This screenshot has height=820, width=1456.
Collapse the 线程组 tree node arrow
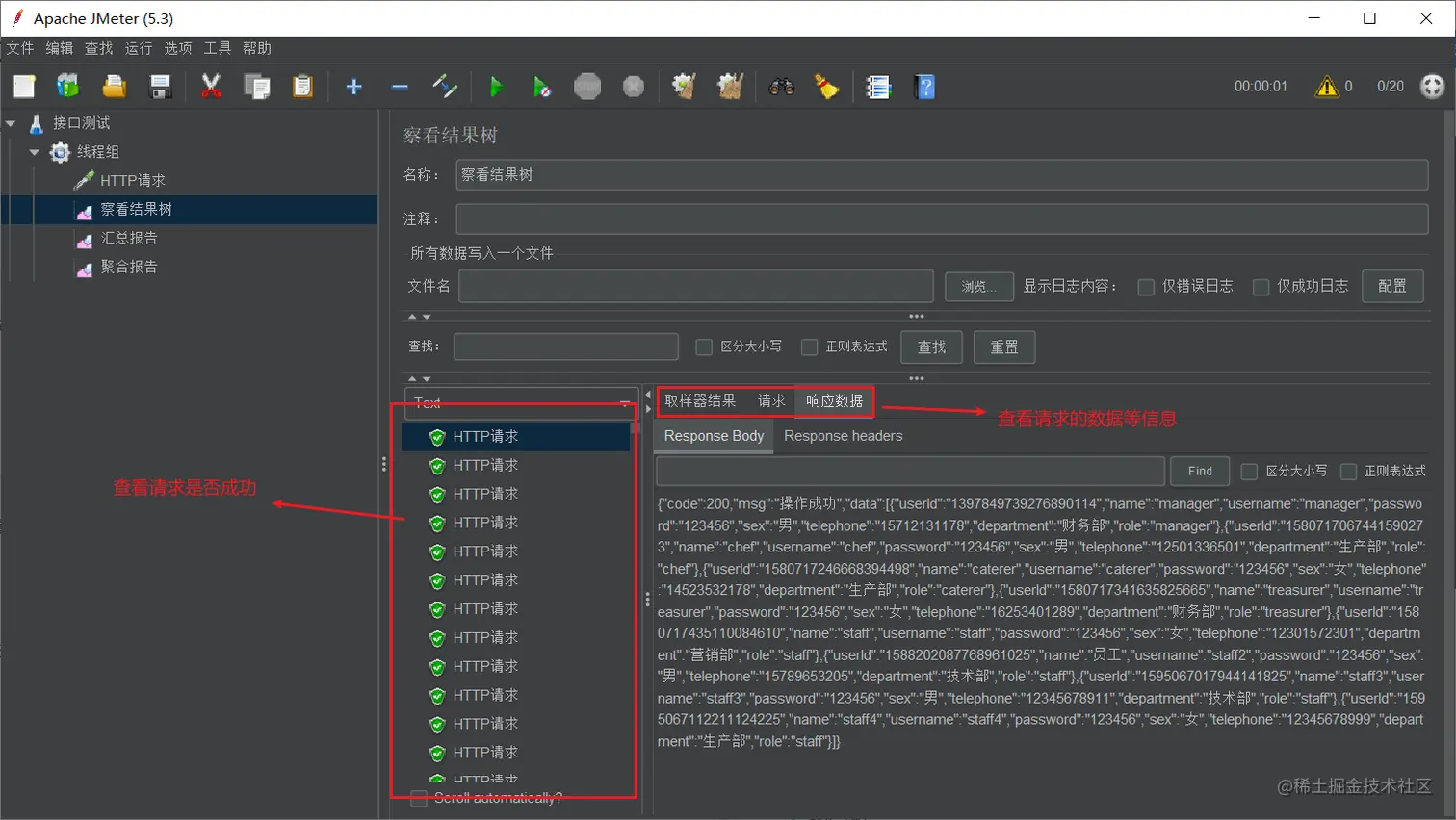tap(35, 152)
